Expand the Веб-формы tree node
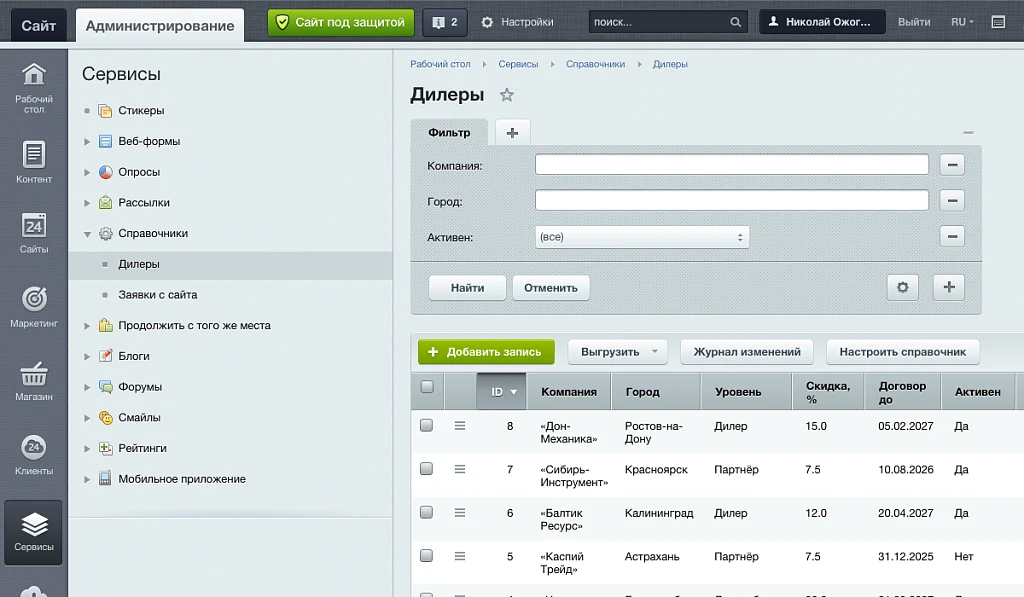Screen dimensions: 1024x597 click(x=87, y=141)
